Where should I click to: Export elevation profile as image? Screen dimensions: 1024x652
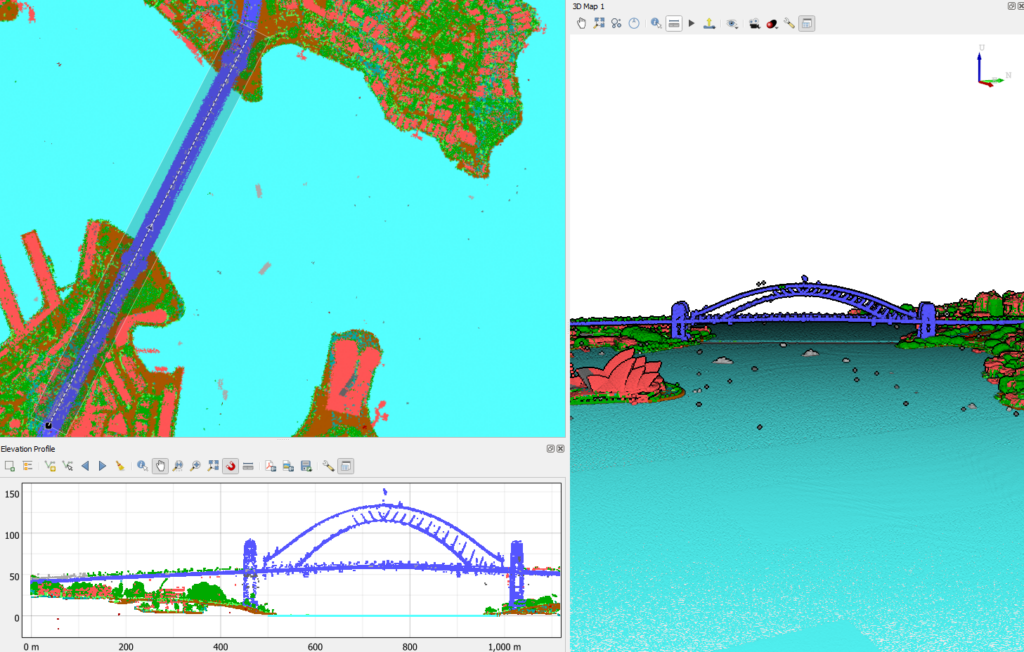point(288,466)
